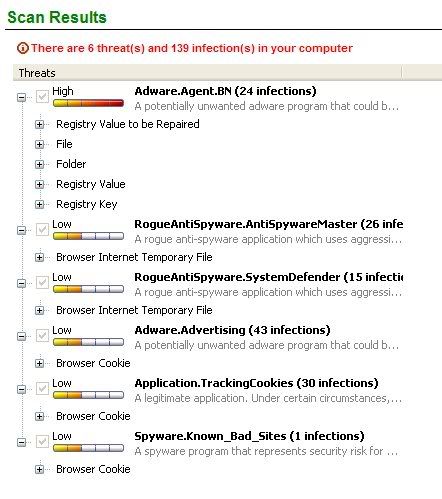The width and height of the screenshot is (442, 499).
Task: Expand Registry Value to be Repaired node
Action: click(40, 124)
